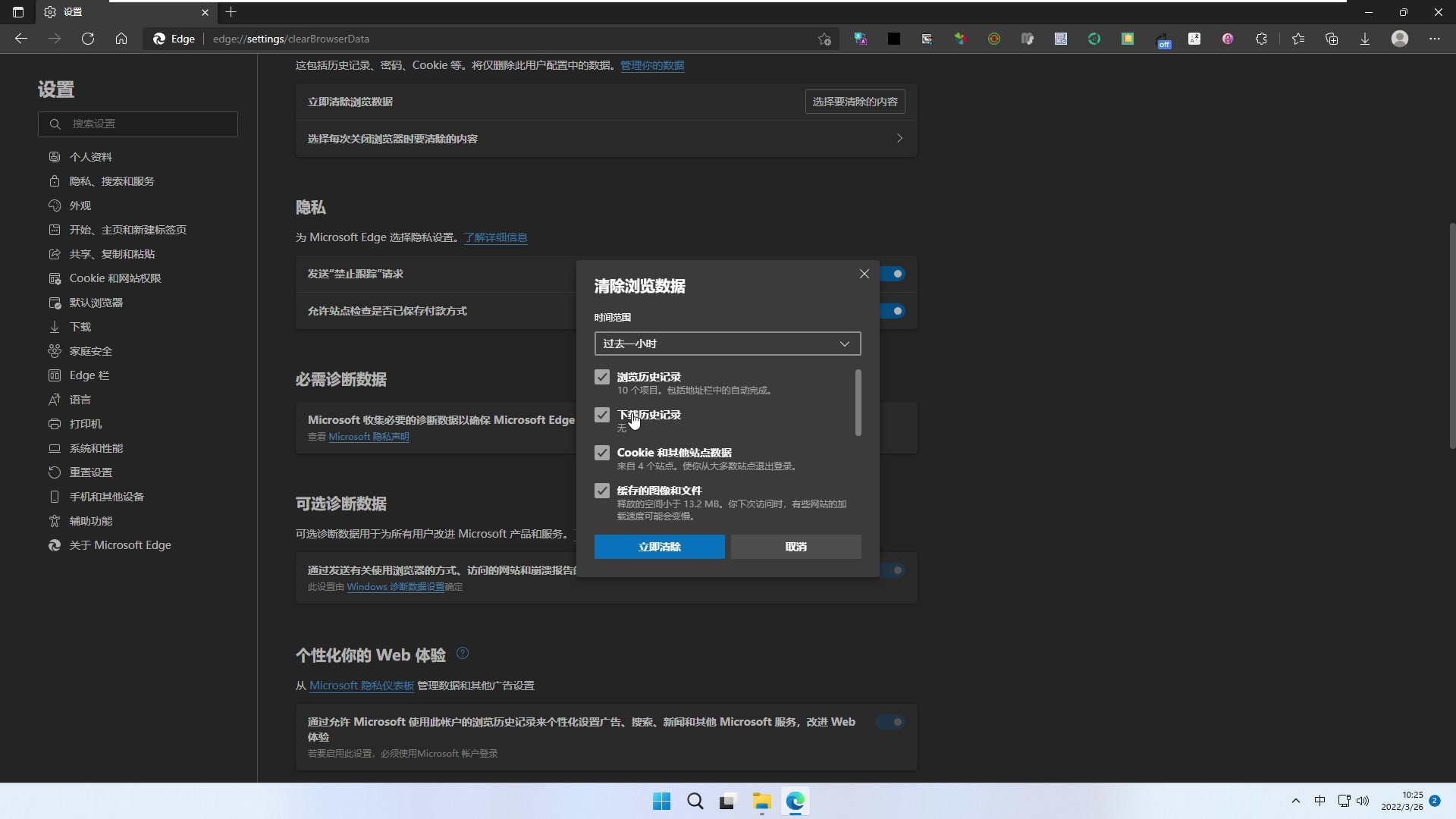Open Microsoft 隐私仪表板 link
The width and height of the screenshot is (1456, 819).
point(362,686)
